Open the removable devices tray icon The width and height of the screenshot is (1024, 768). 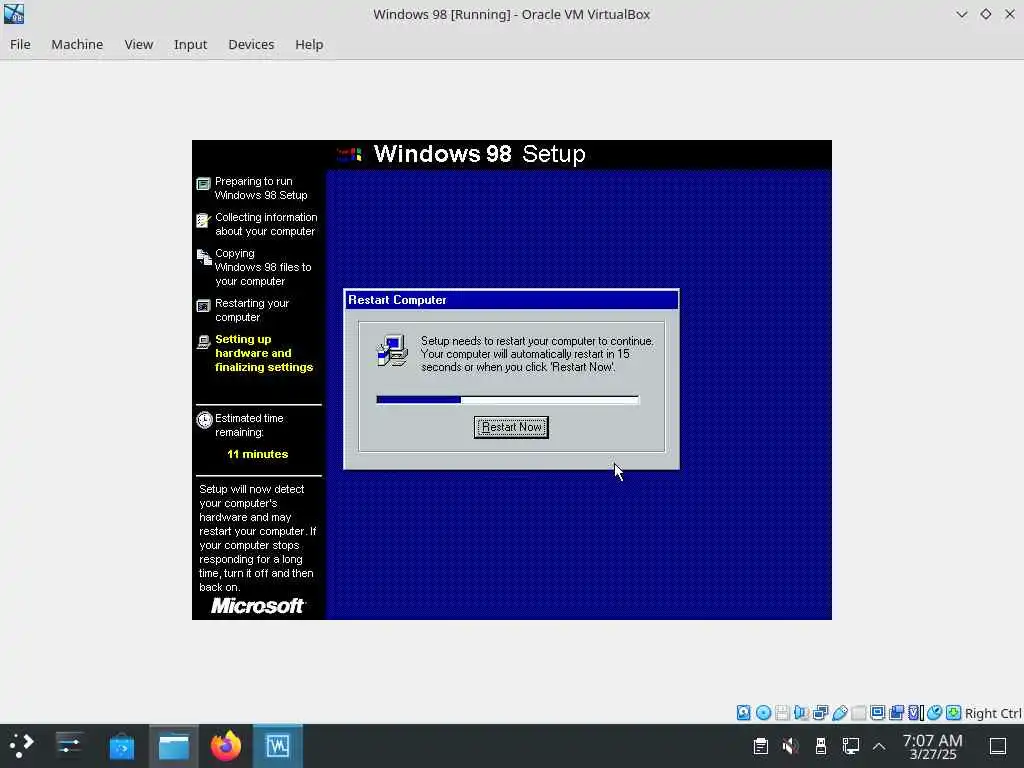[x=821, y=746]
